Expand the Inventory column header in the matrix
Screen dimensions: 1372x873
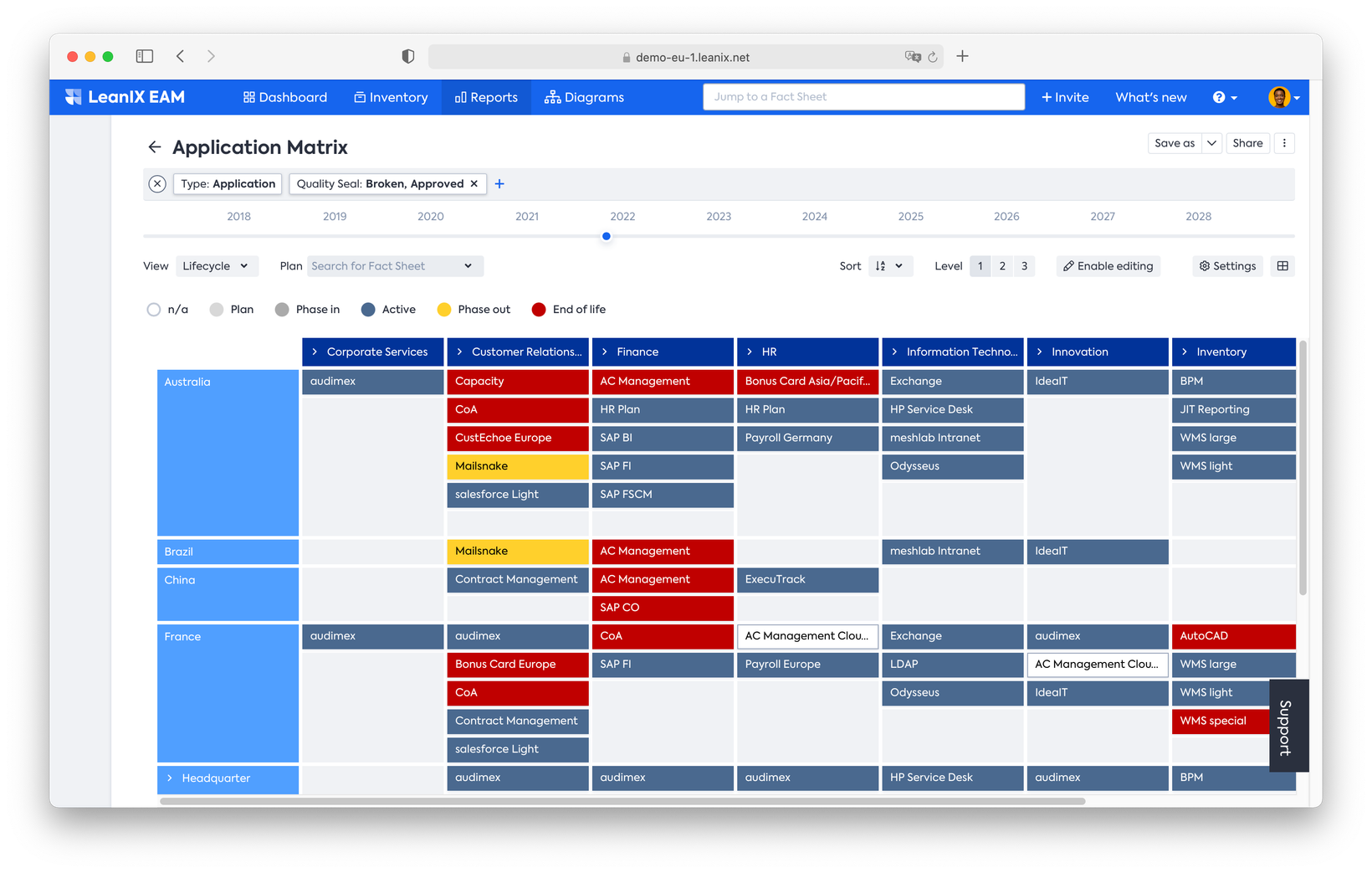[x=1184, y=352]
